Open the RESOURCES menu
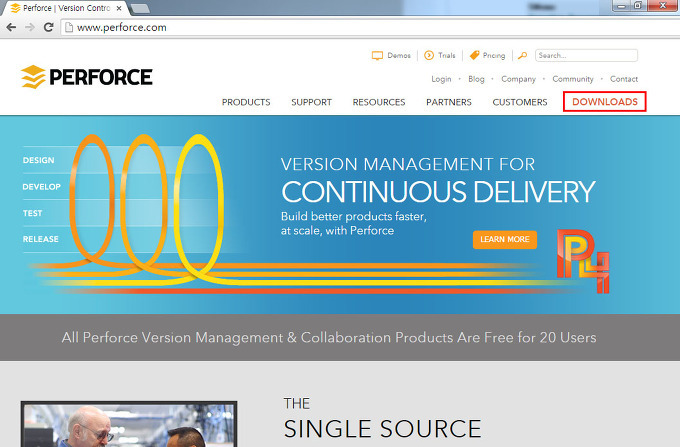Image resolution: width=680 pixels, height=447 pixels. (379, 102)
